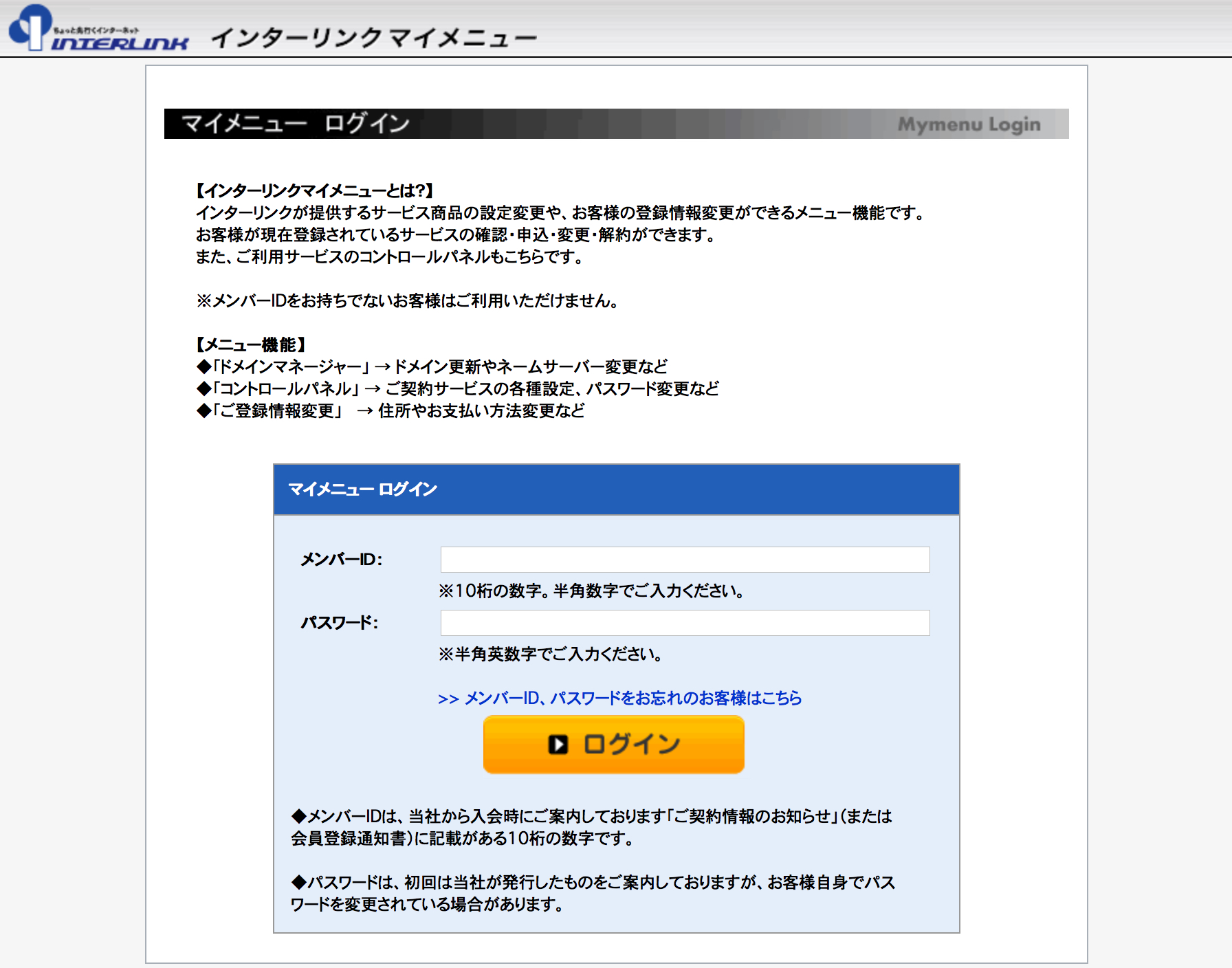Click the ◆パスワードは、初回は当社が発行 note

click(593, 893)
